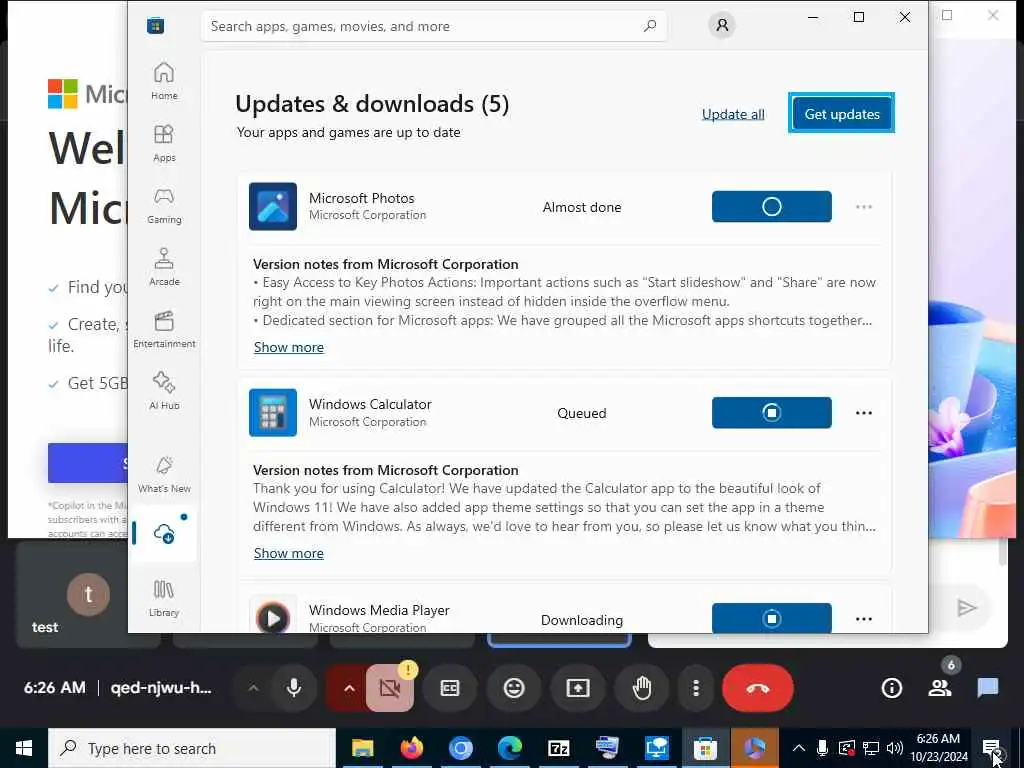Open the taskbar clock and date
1024x768 pixels.
[939, 748]
